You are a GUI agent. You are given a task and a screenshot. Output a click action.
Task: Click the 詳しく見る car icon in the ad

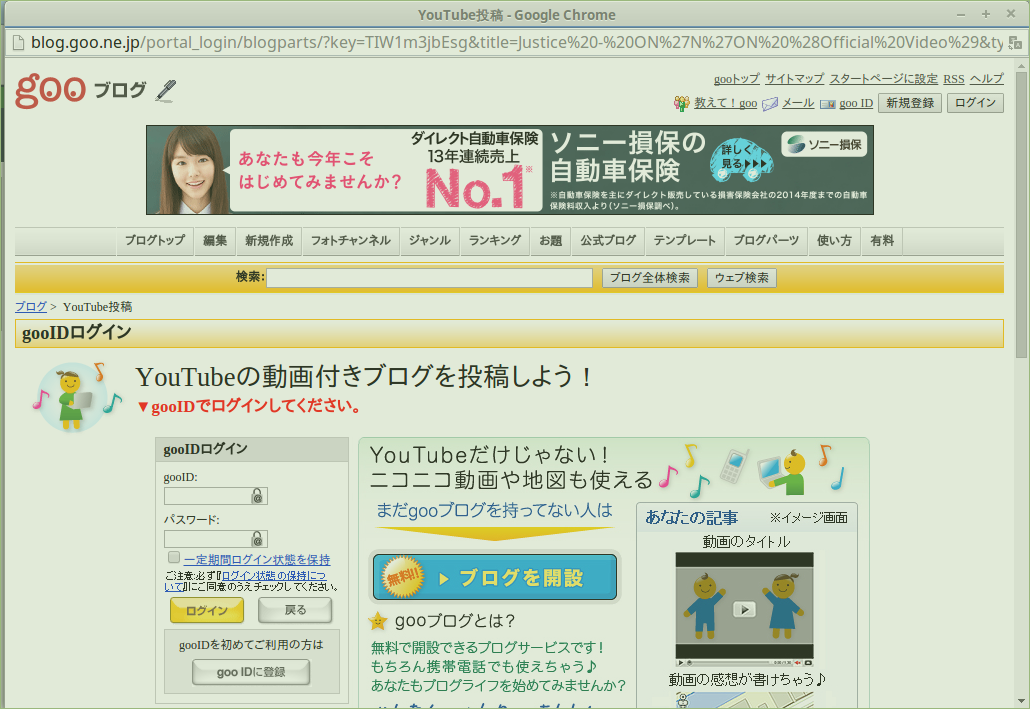point(741,160)
